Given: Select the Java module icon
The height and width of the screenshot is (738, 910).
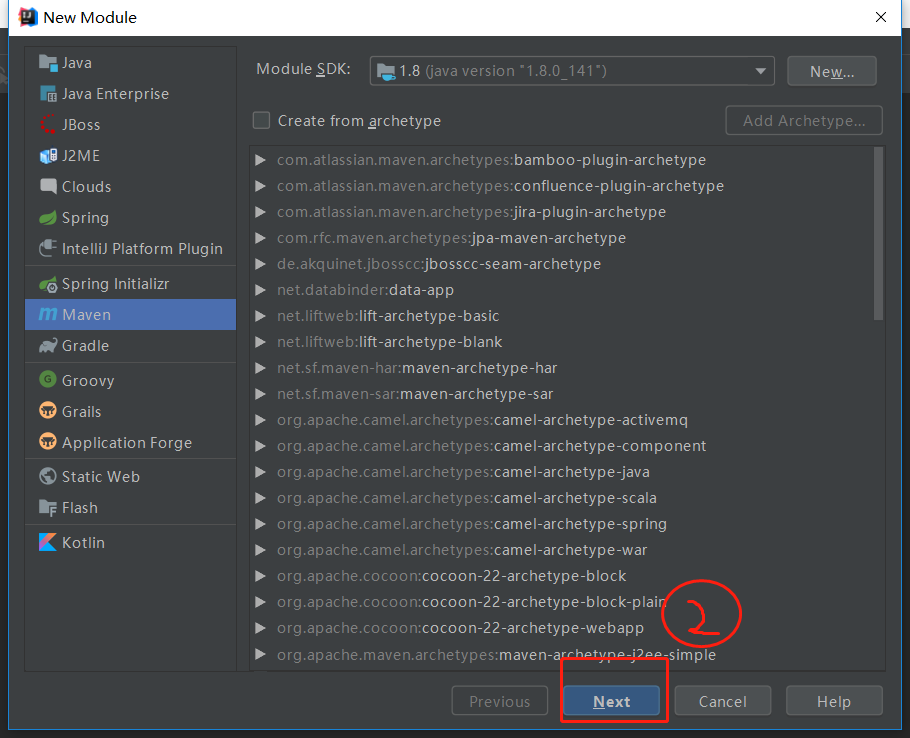Looking at the screenshot, I should (x=48, y=62).
